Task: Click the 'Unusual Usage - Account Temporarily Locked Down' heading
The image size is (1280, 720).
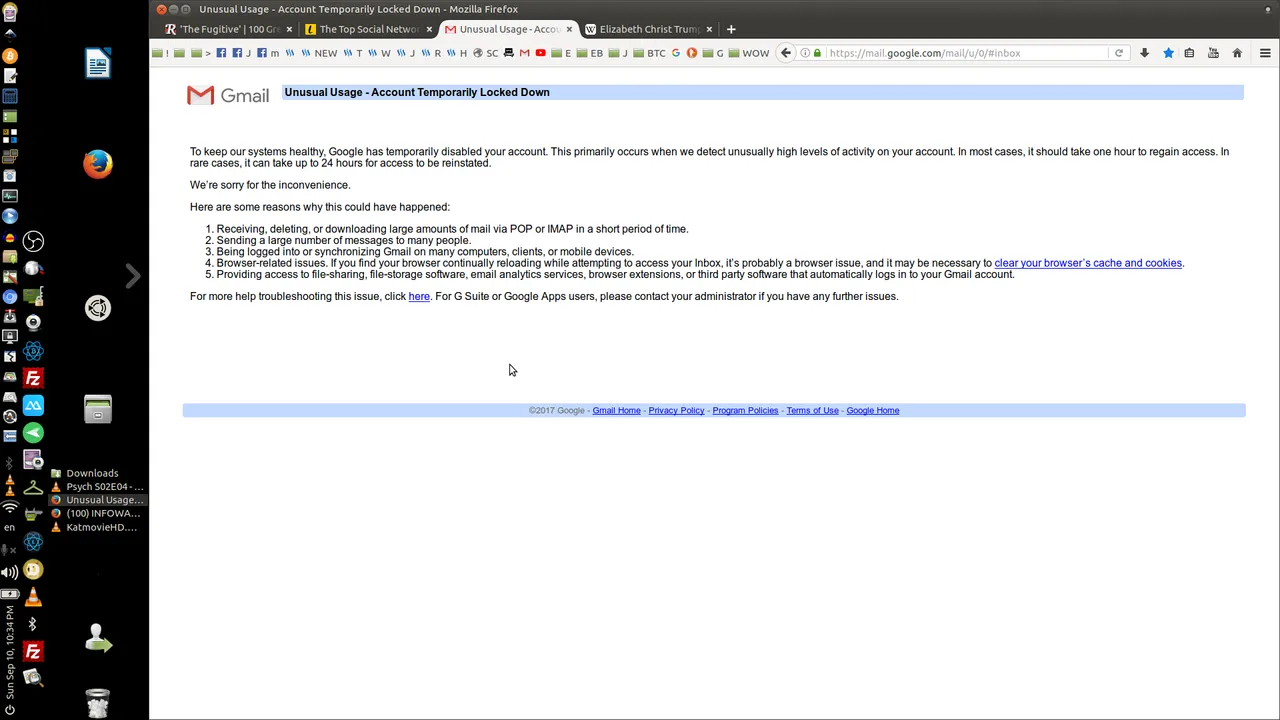Action: point(417,92)
